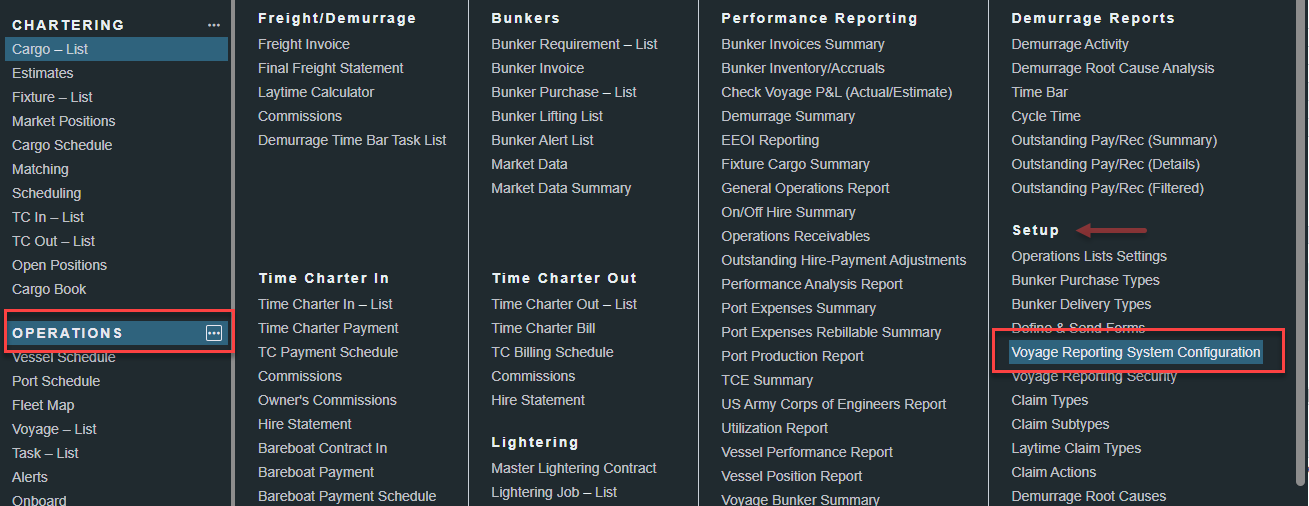Image resolution: width=1309 pixels, height=506 pixels.
Task: Open Bunker Requirement – List
Action: click(x=574, y=44)
